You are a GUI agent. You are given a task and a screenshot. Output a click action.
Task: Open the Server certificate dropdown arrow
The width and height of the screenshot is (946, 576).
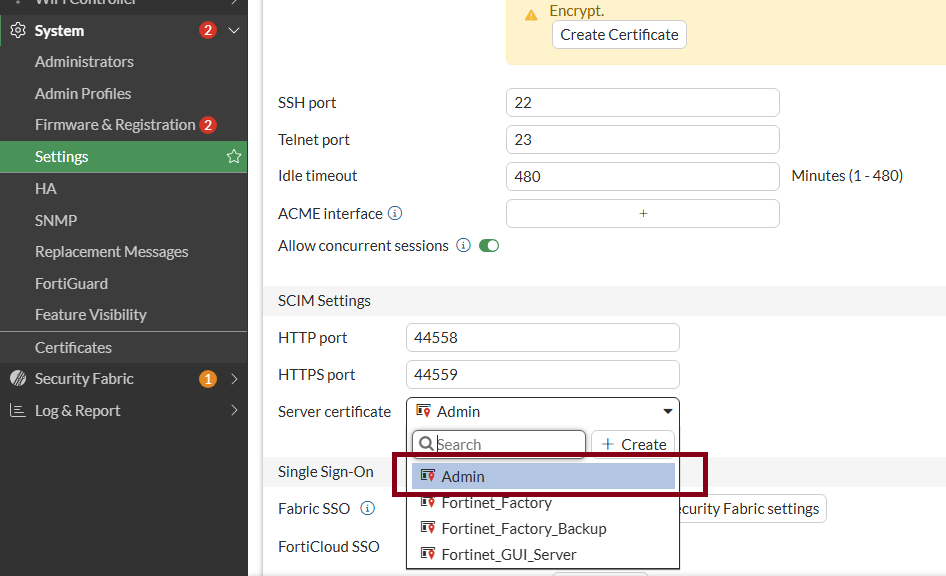(667, 411)
